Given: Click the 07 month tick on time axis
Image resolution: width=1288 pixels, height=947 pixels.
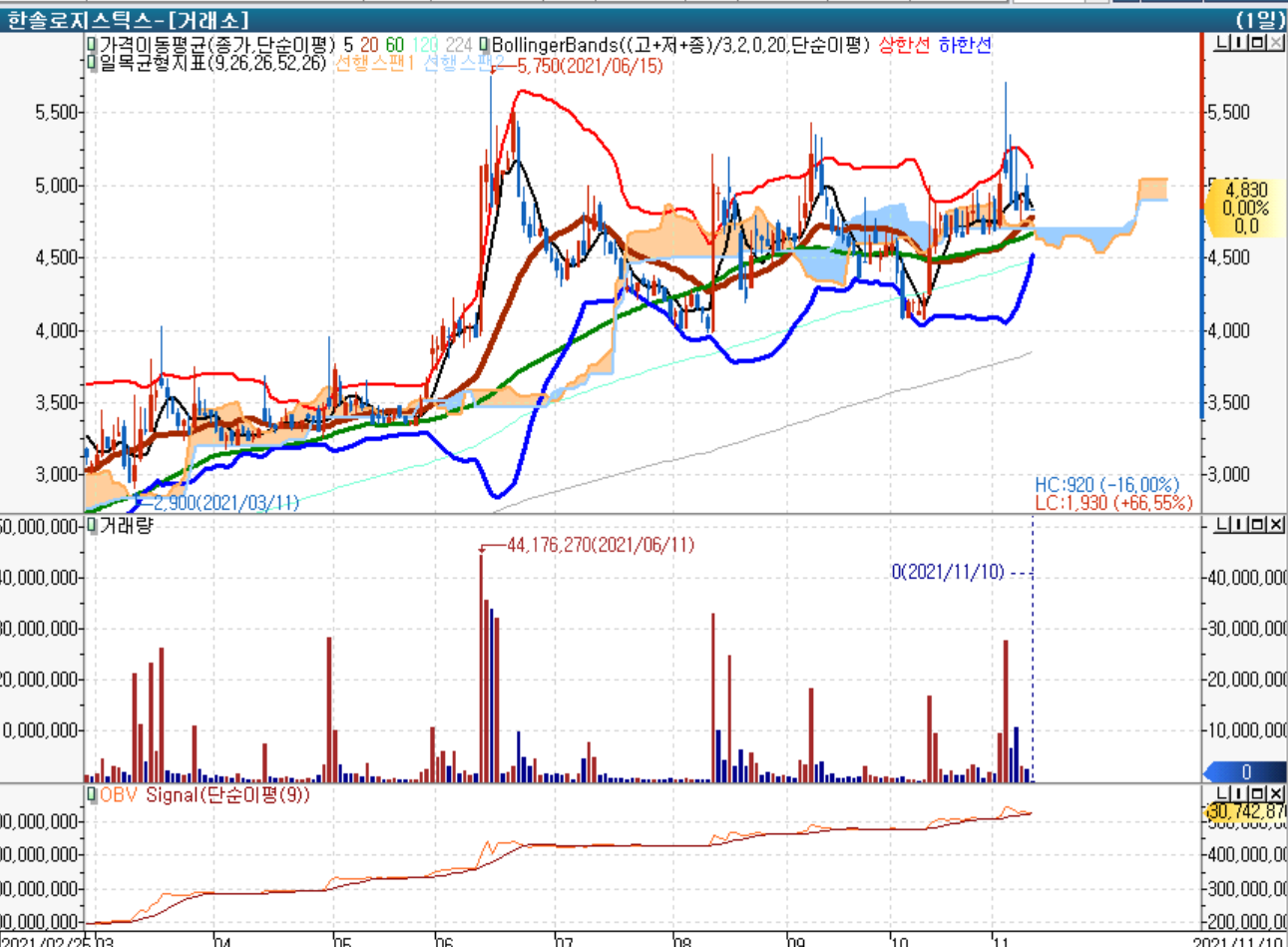Looking at the screenshot, I should (x=564, y=941).
